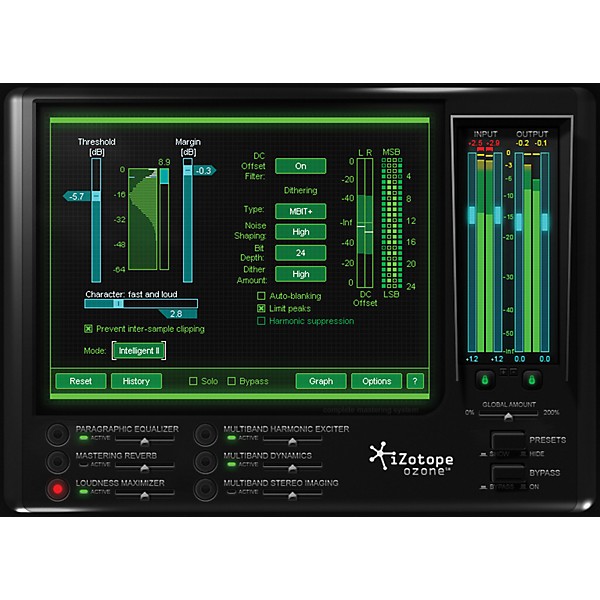Screen dimensions: 600x600
Task: Check the module Bypass checkbox
Action: (x=232, y=381)
